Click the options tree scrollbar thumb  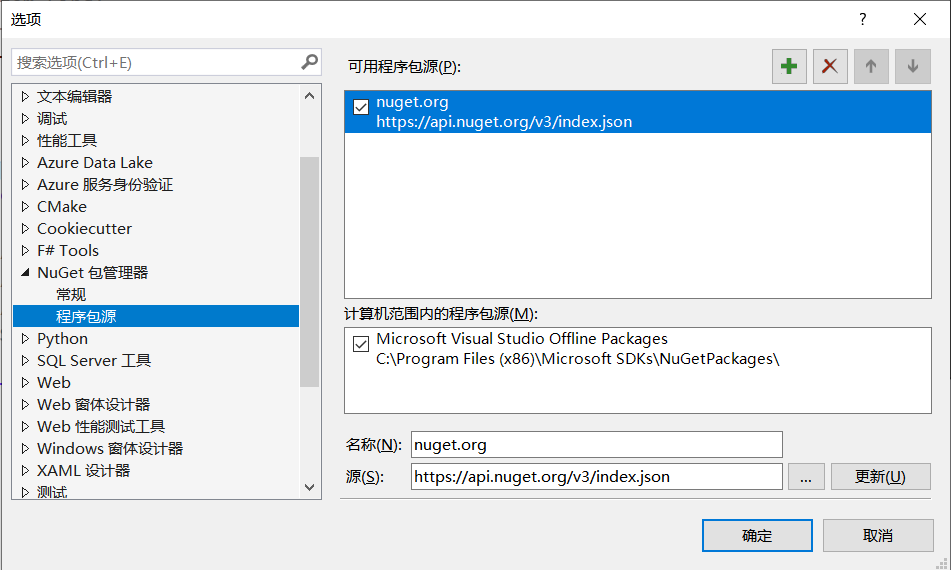(309, 272)
